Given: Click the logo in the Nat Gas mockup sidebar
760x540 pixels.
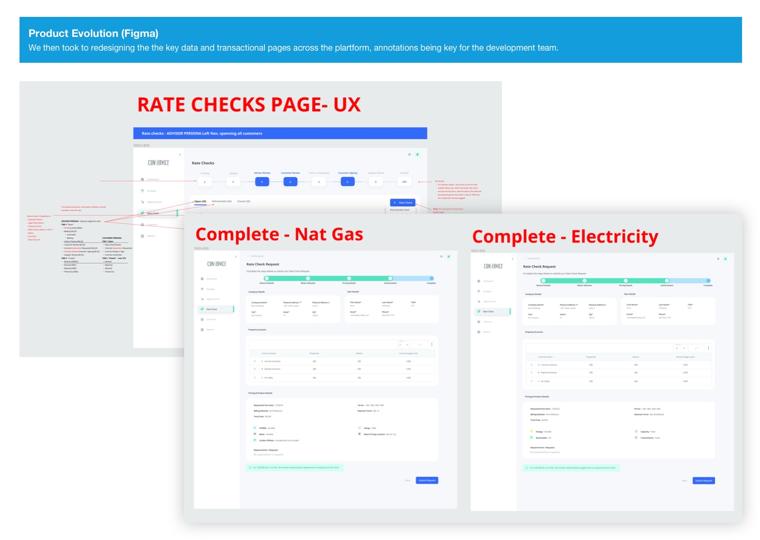Looking at the screenshot, I should pos(216,264).
